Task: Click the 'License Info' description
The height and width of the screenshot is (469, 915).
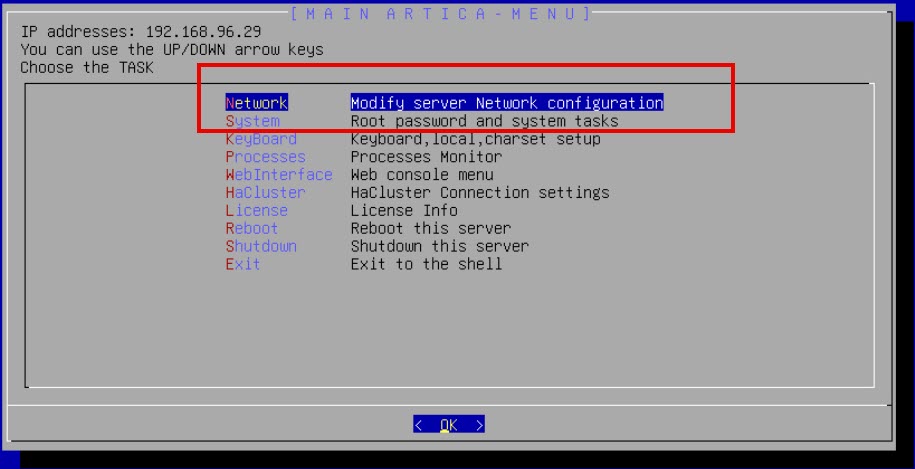Action: (404, 211)
